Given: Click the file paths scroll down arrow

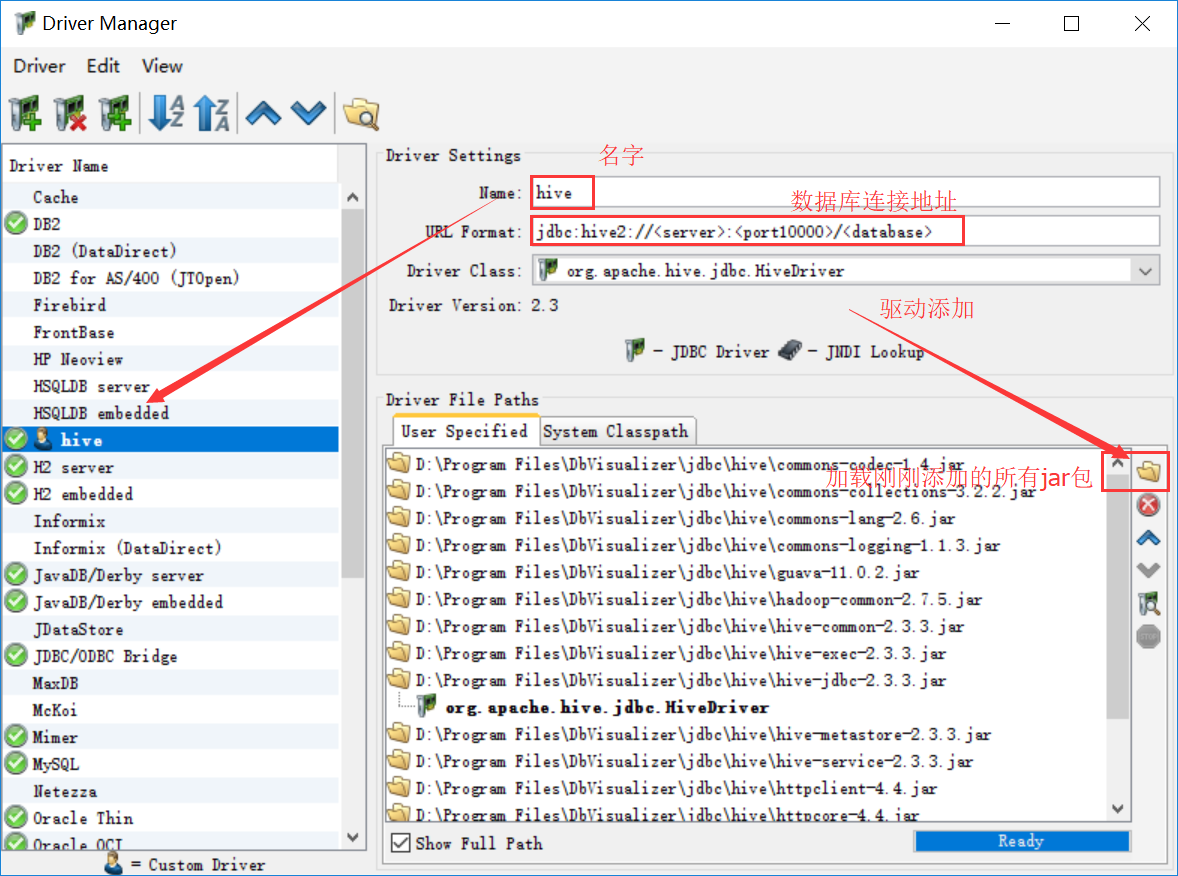Looking at the screenshot, I should point(1118,808).
